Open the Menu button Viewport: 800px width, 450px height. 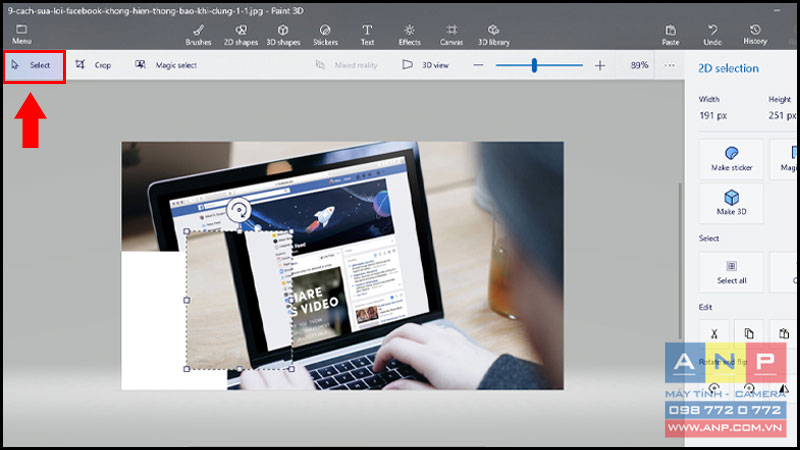[21, 34]
